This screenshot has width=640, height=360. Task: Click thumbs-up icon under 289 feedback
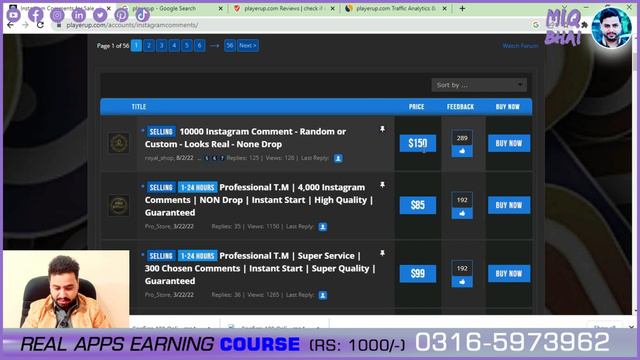pos(462,151)
